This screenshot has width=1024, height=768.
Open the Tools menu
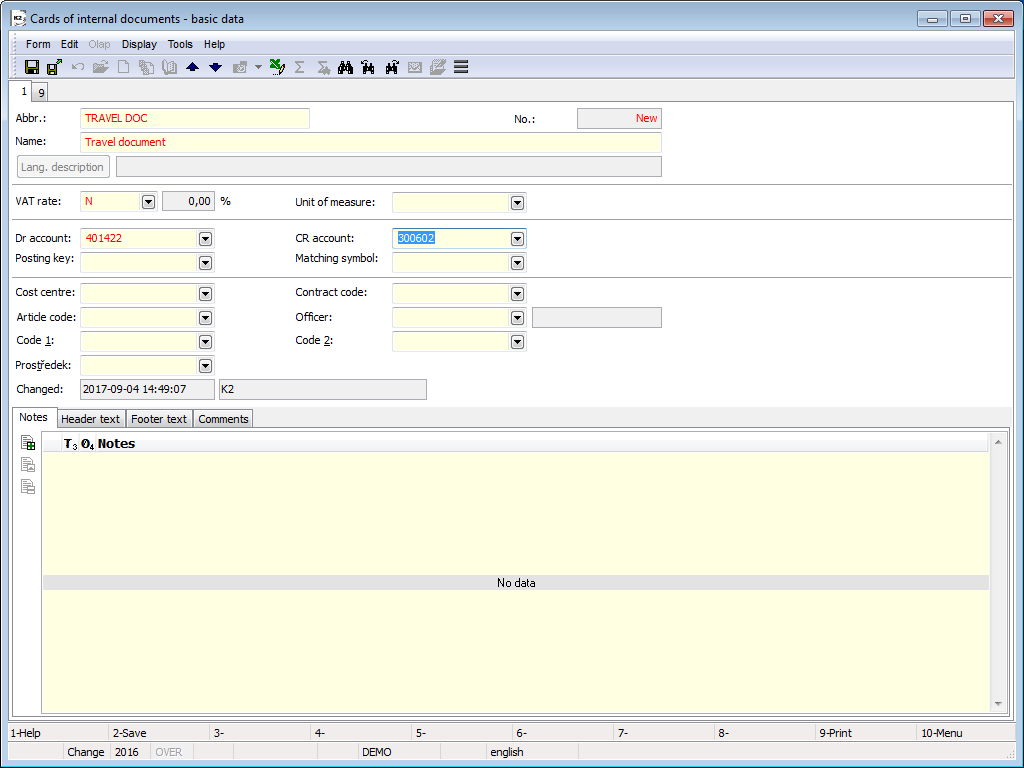coord(180,44)
